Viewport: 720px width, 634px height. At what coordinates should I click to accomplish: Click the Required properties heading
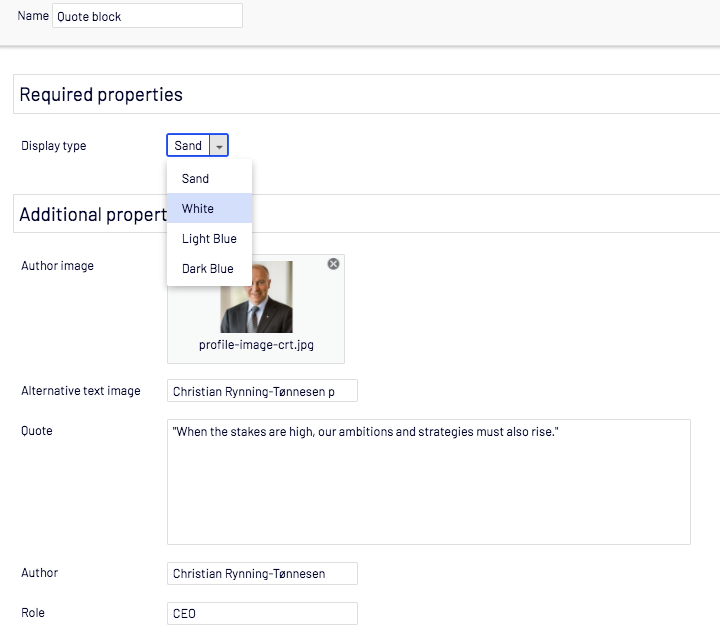pyautogui.click(x=101, y=95)
